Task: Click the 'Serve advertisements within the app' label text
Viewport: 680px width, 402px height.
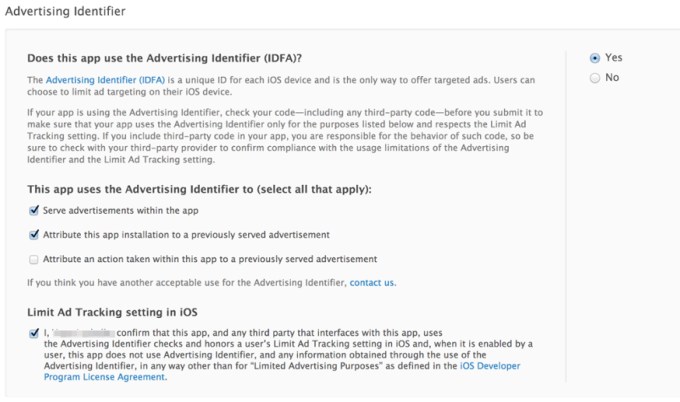Action: click(119, 211)
